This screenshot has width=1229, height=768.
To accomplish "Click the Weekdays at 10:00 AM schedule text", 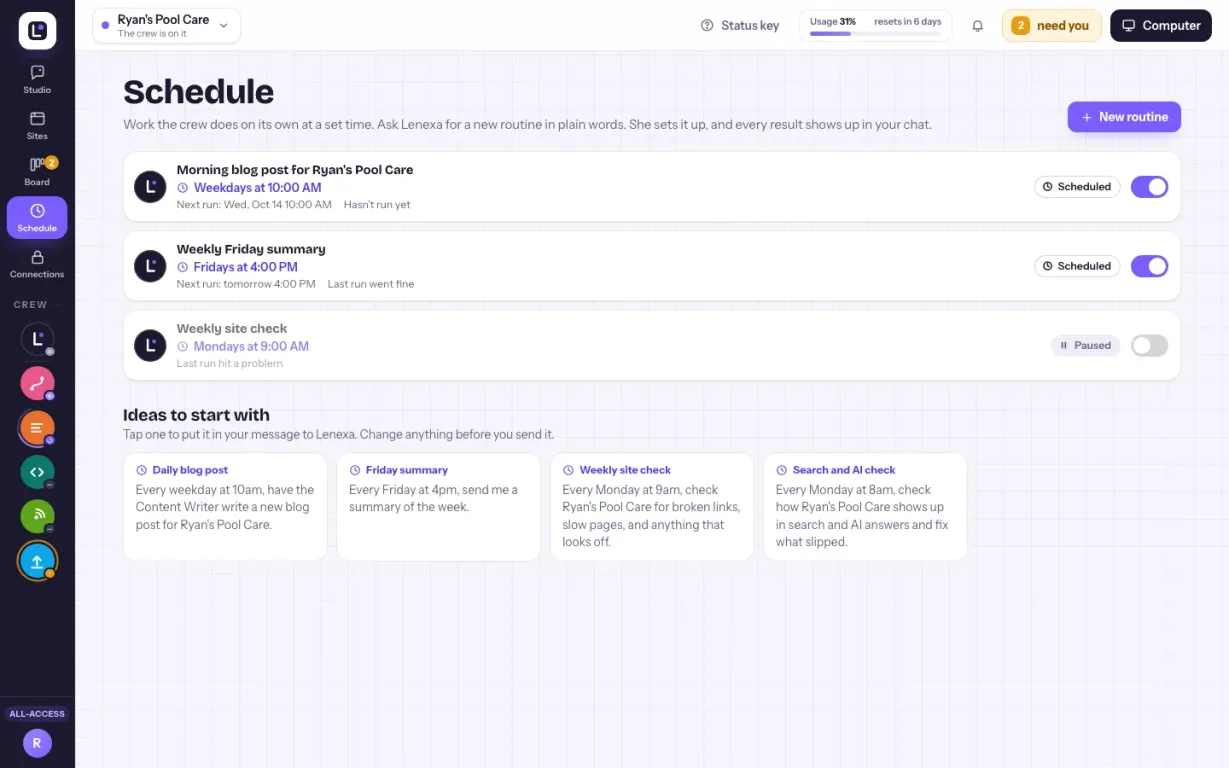I will 258,188.
